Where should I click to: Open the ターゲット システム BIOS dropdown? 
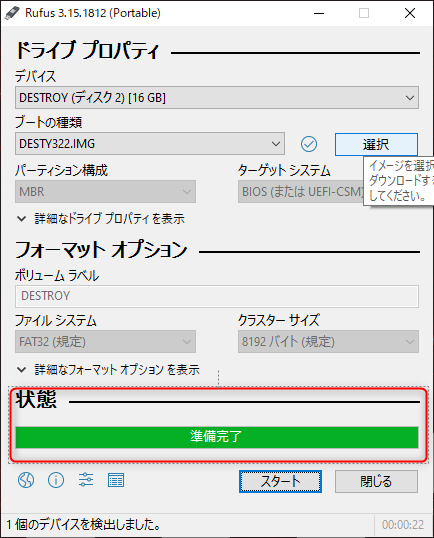[301, 191]
